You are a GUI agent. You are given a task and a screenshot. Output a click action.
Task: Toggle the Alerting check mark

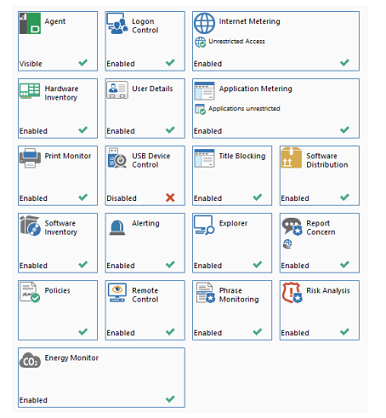click(x=170, y=264)
